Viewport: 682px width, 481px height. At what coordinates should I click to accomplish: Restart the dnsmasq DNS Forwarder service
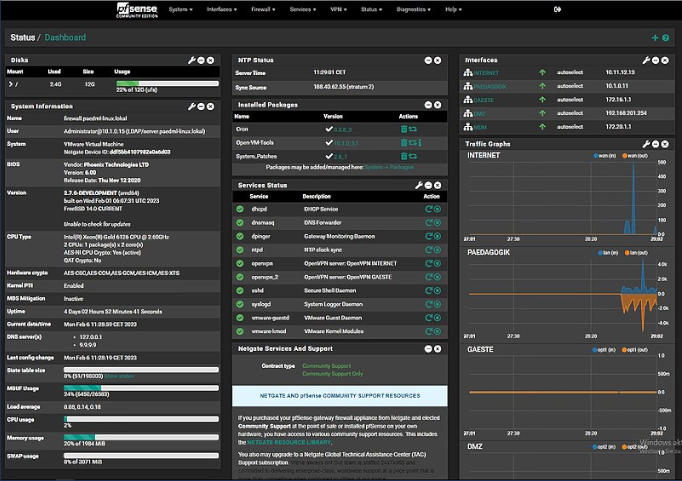[x=428, y=222]
